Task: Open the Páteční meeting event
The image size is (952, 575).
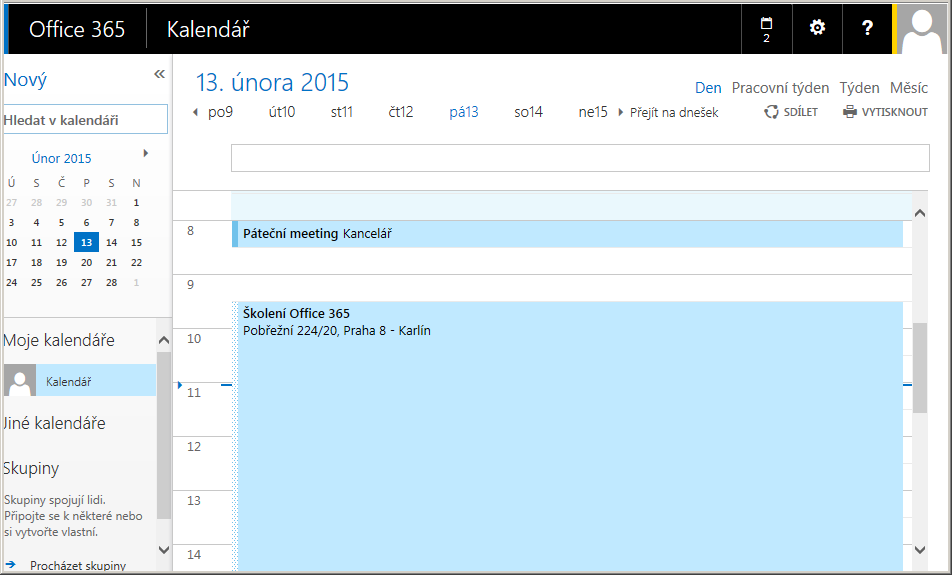Action: (567, 234)
